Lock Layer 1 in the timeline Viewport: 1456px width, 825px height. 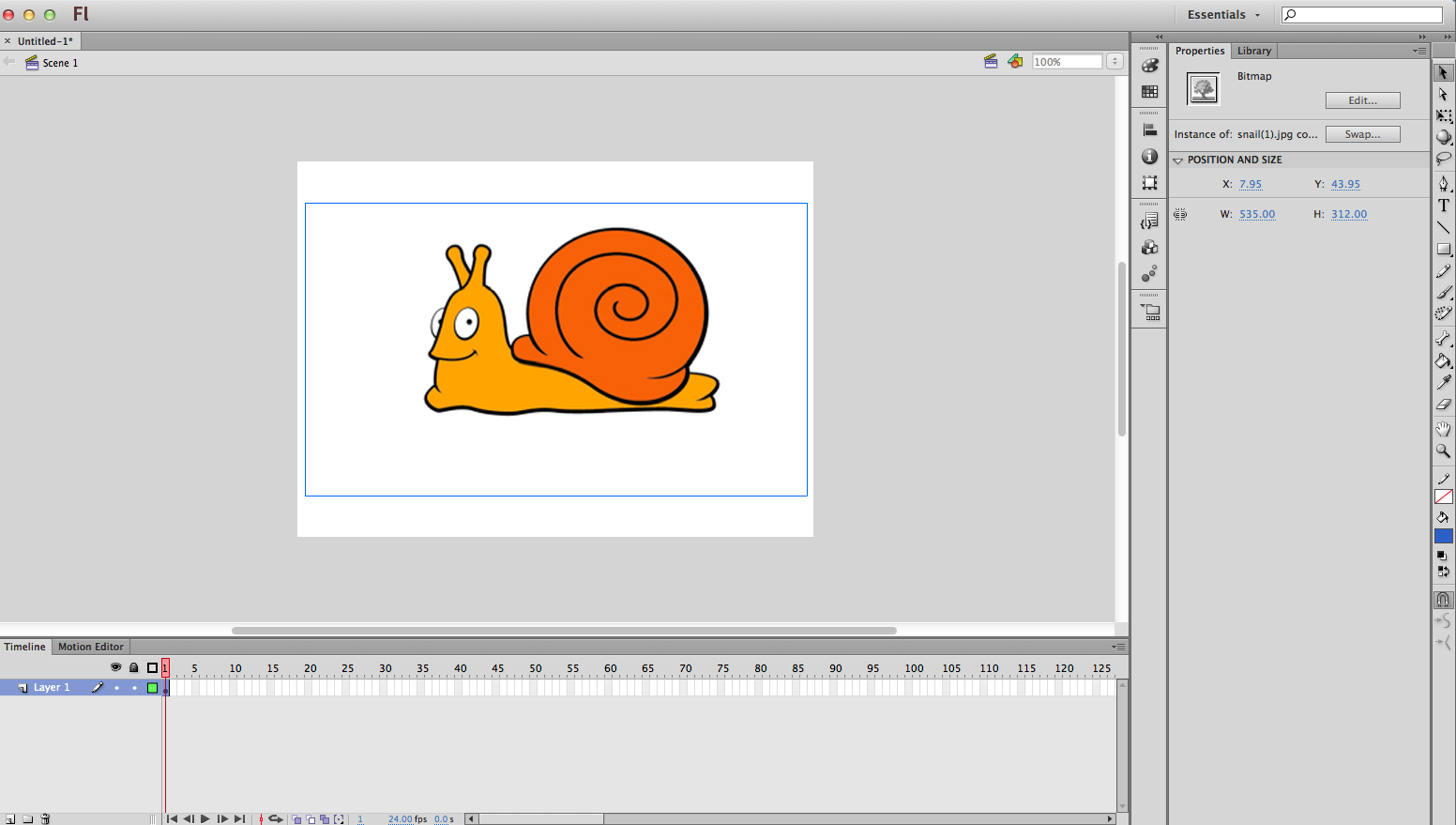click(x=133, y=687)
